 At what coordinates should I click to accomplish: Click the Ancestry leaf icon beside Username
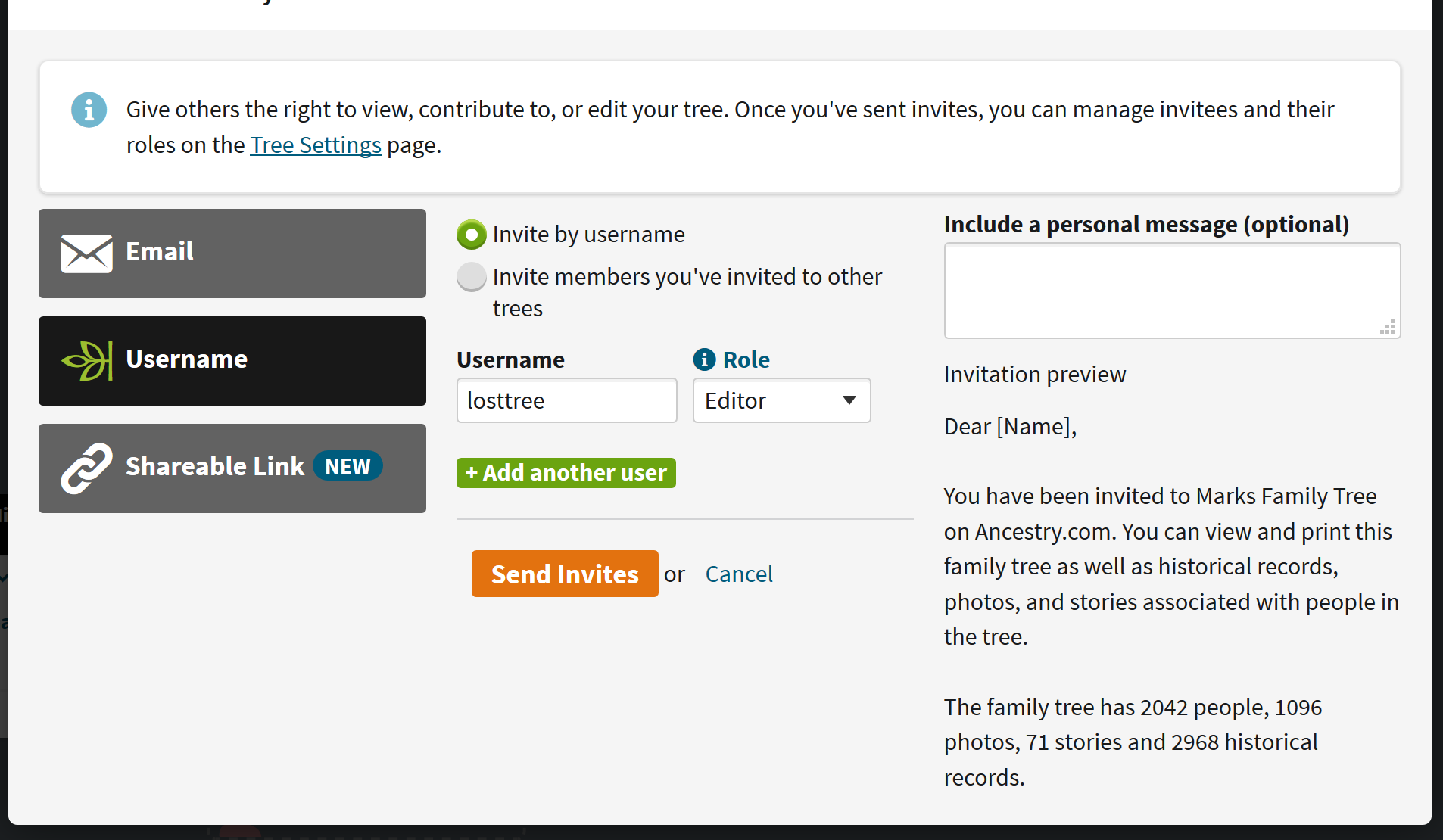[x=87, y=360]
